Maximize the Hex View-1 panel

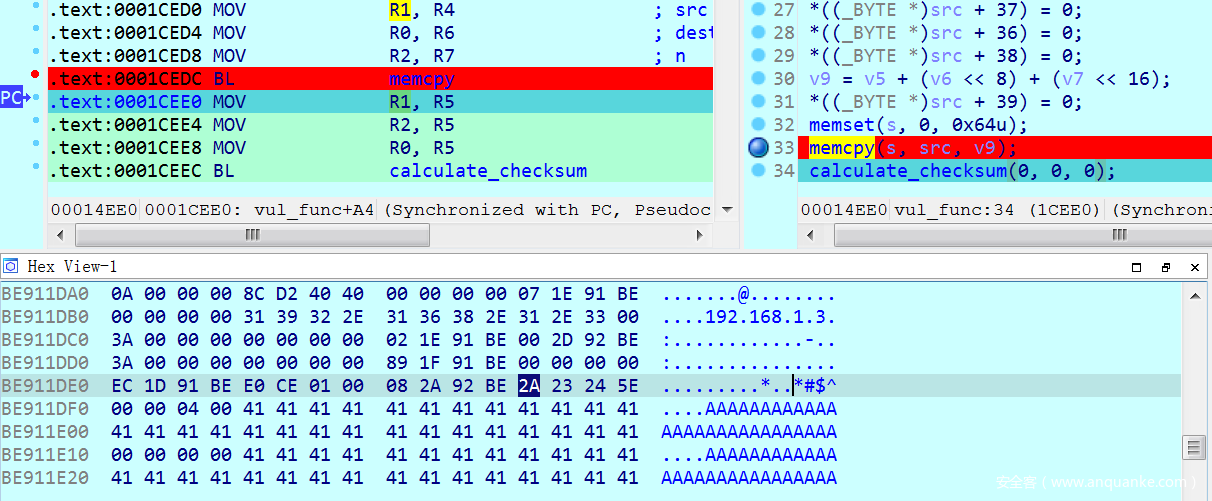1136,267
